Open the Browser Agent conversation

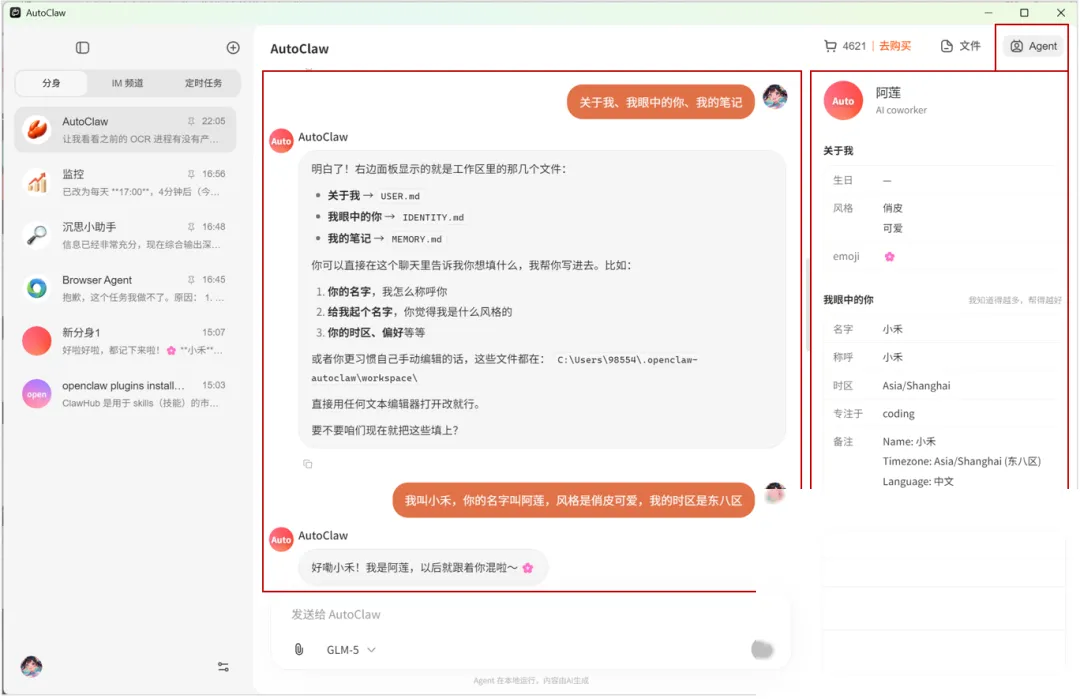125,289
